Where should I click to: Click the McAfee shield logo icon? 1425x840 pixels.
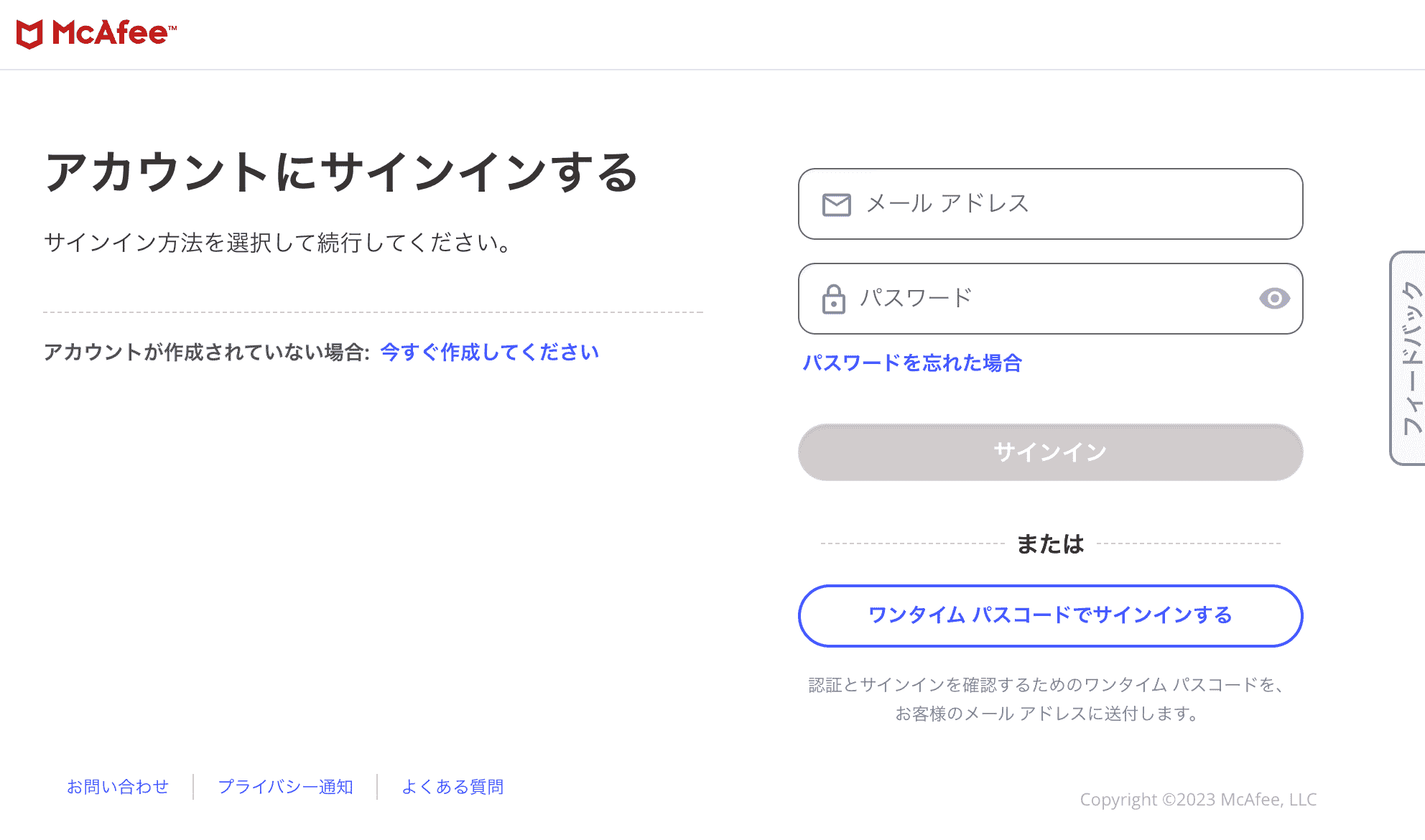(x=30, y=34)
